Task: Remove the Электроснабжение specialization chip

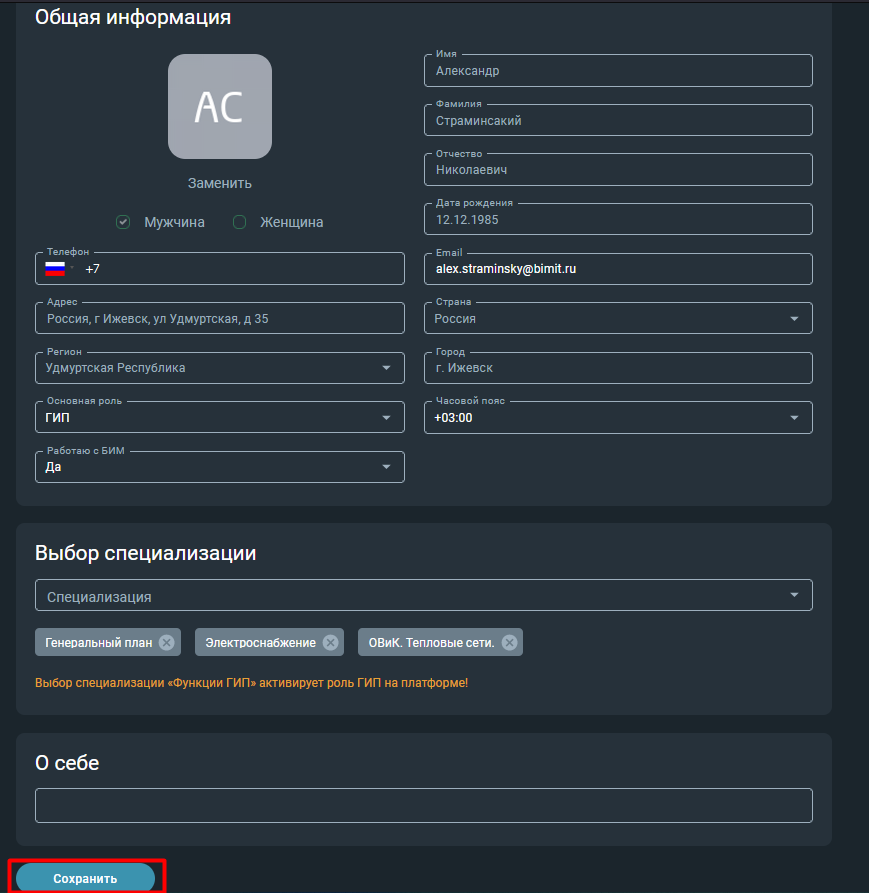Action: 330,642
